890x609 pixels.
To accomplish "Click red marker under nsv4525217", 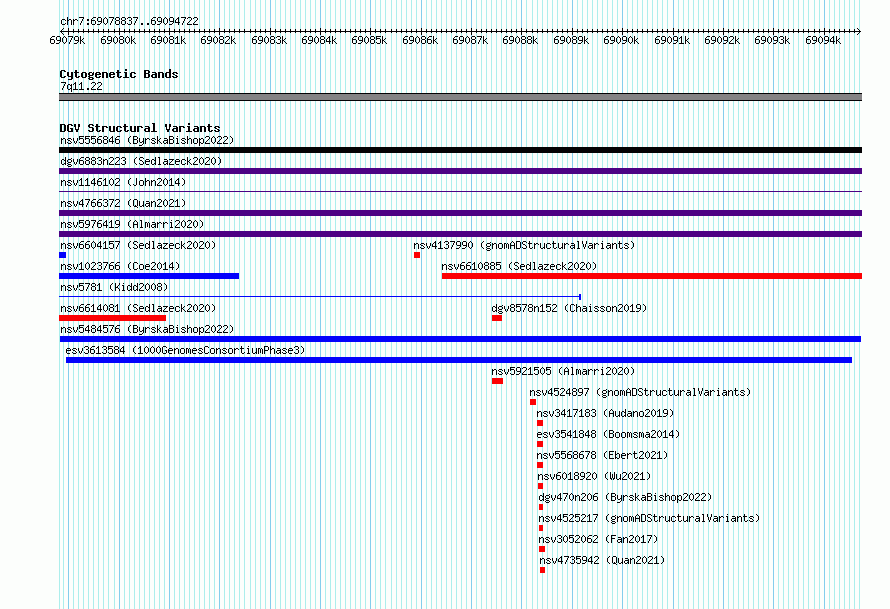I will [541, 528].
